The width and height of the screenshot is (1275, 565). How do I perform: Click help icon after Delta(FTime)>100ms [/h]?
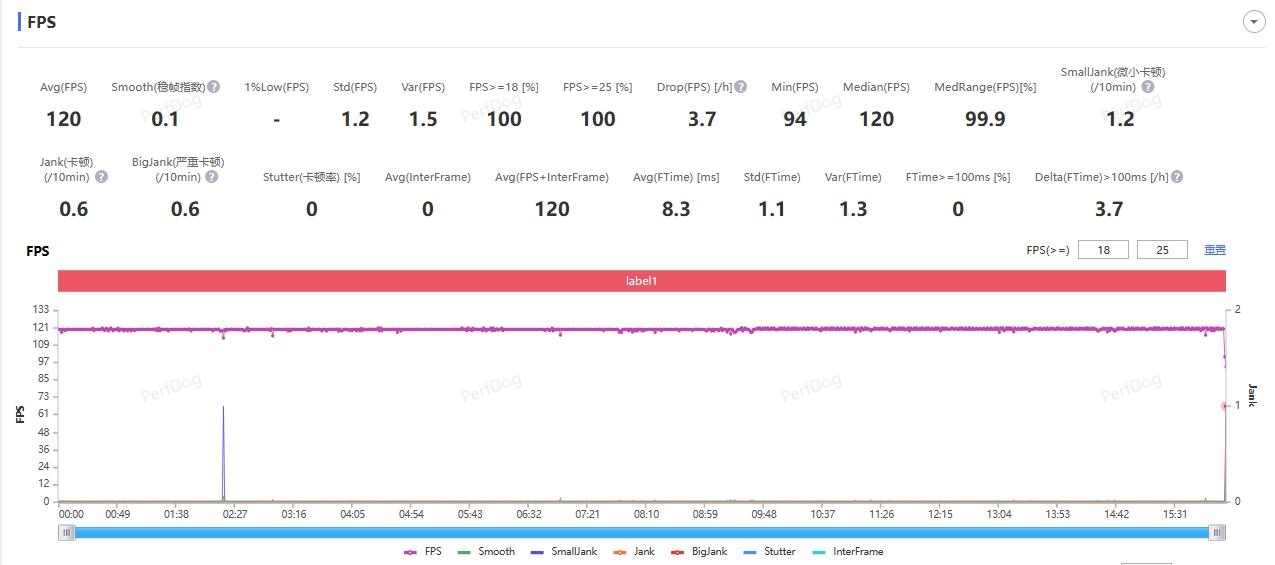pos(1177,177)
